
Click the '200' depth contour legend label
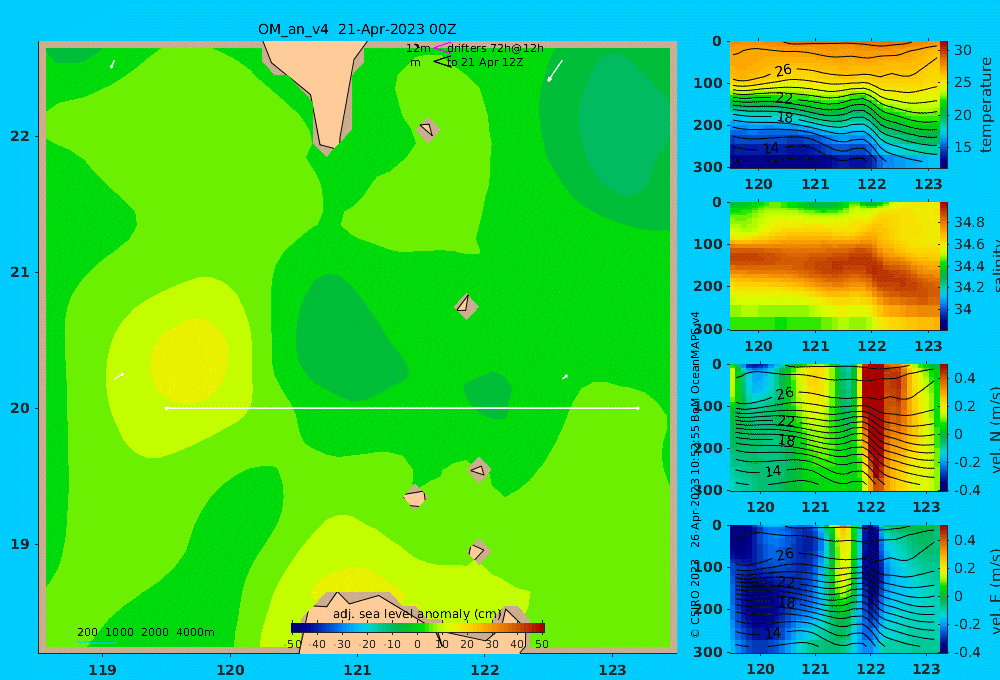tap(87, 632)
